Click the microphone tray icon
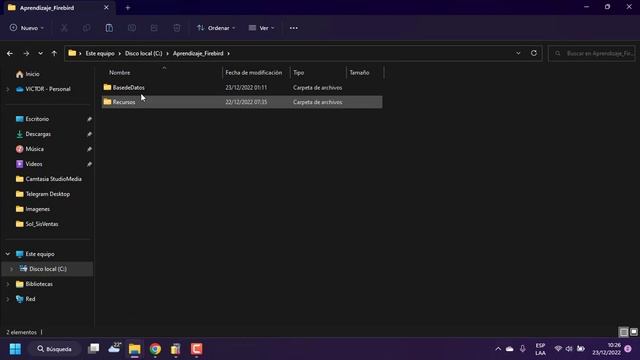The height and width of the screenshot is (360, 640). (522, 349)
